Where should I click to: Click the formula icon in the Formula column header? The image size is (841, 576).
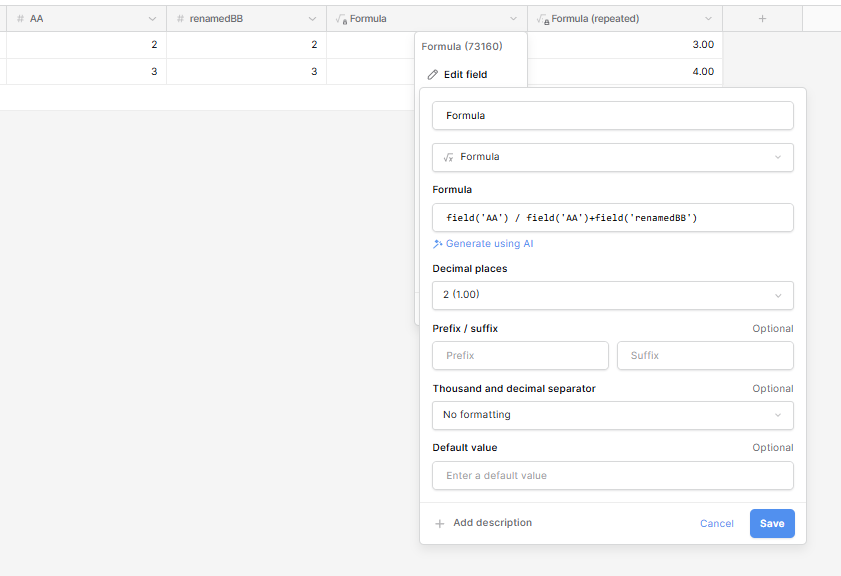click(x=341, y=19)
